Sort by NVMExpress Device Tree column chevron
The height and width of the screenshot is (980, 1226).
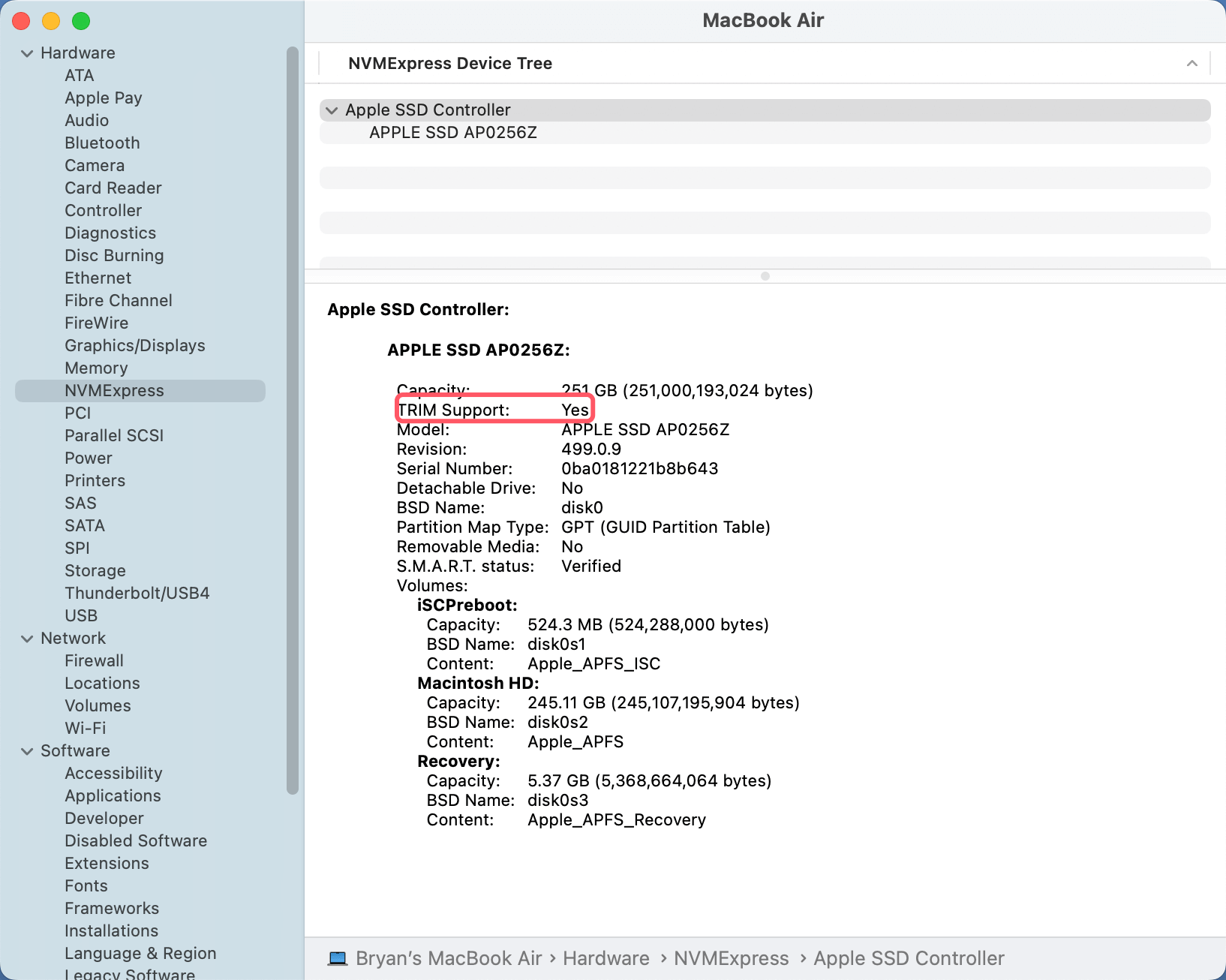[x=1191, y=64]
